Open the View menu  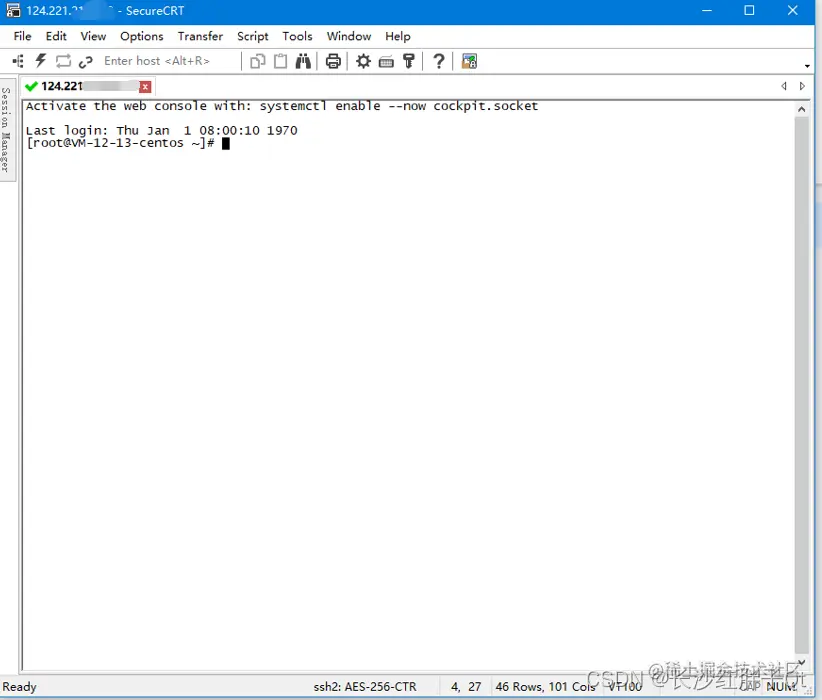(x=93, y=36)
